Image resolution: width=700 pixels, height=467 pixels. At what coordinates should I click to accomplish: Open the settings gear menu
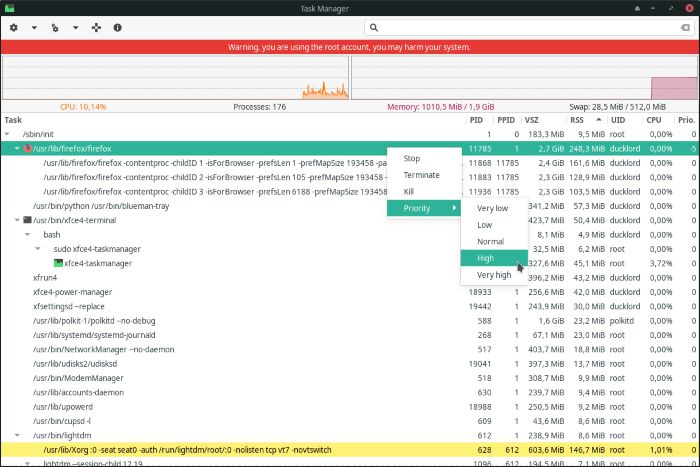pos(14,28)
